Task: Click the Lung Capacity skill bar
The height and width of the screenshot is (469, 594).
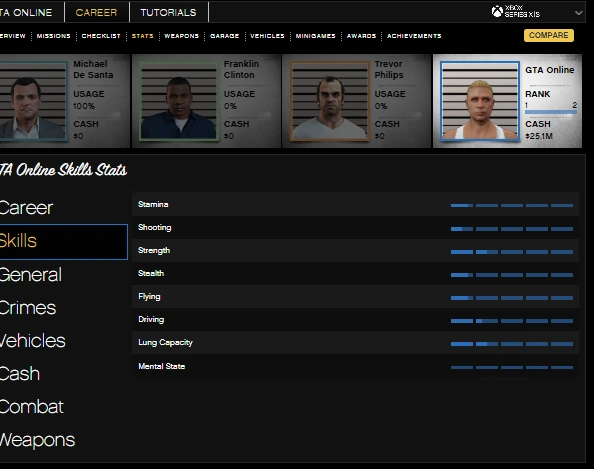Action: [512, 344]
